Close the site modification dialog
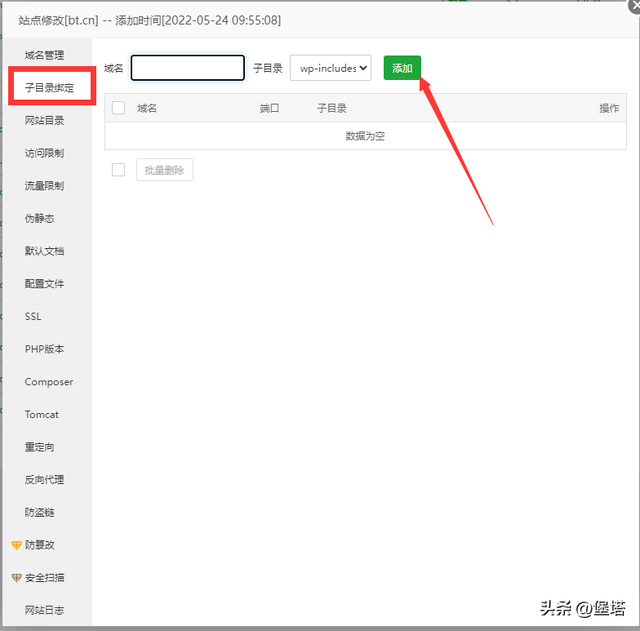Screen dimensions: 640x631 (634, 6)
